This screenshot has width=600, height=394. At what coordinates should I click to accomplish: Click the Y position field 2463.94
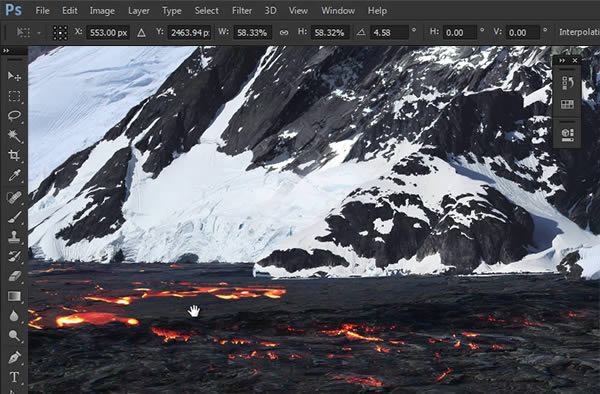tap(189, 33)
